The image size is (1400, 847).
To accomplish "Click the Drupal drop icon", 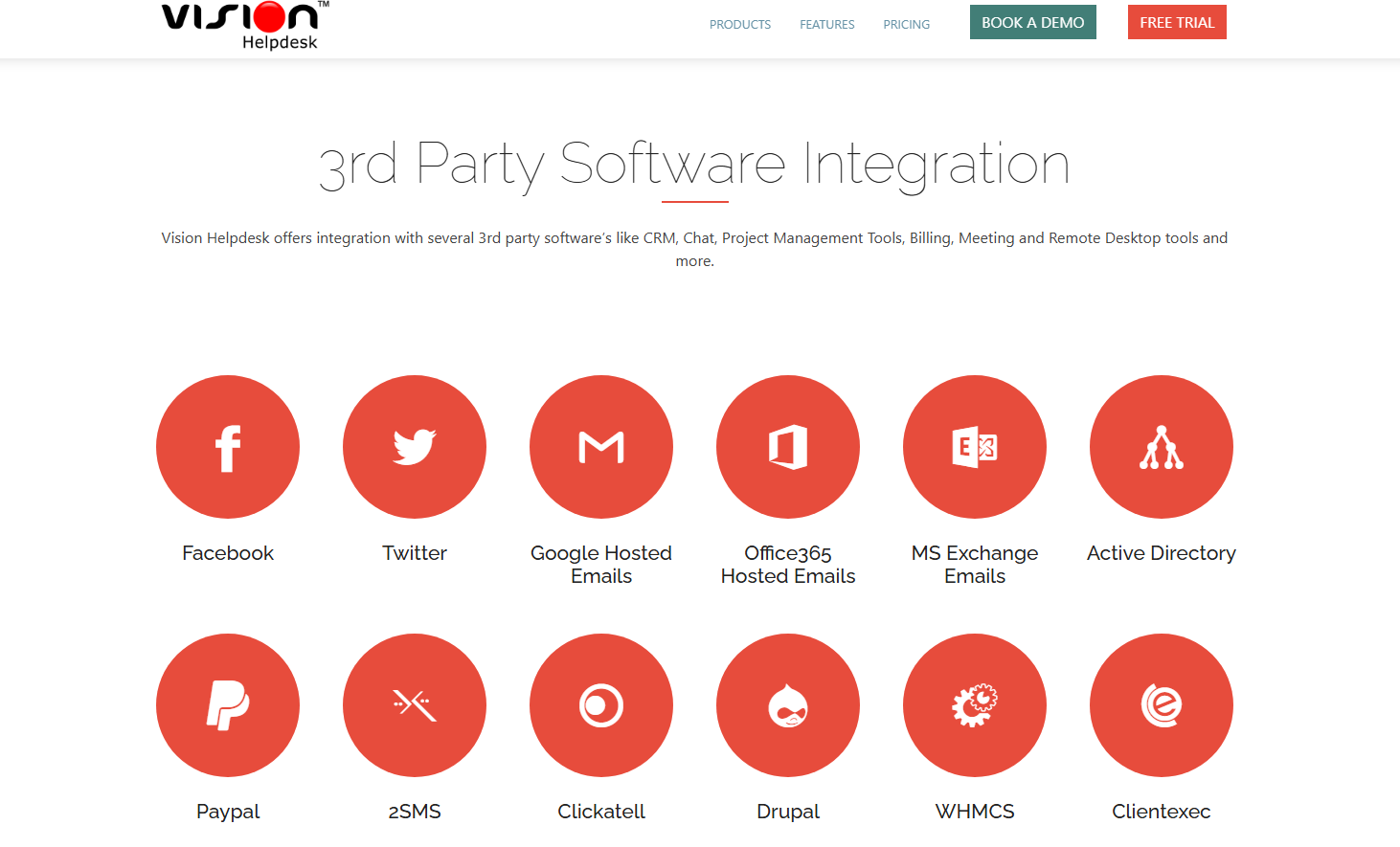I will pos(788,705).
